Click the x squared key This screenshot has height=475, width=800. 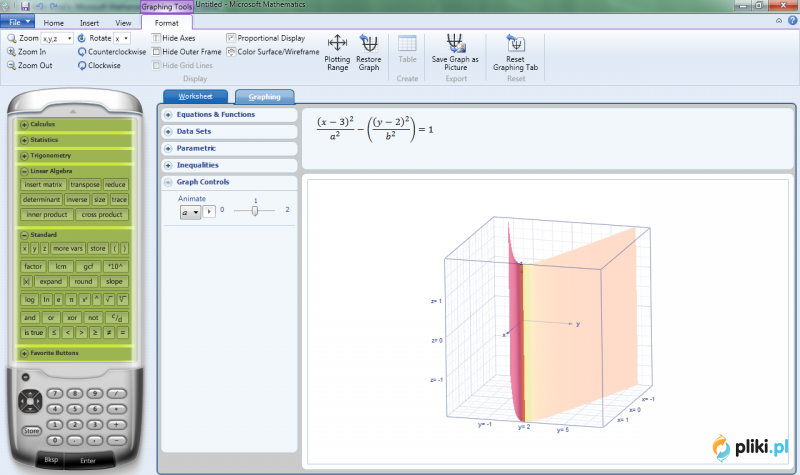tap(84, 299)
